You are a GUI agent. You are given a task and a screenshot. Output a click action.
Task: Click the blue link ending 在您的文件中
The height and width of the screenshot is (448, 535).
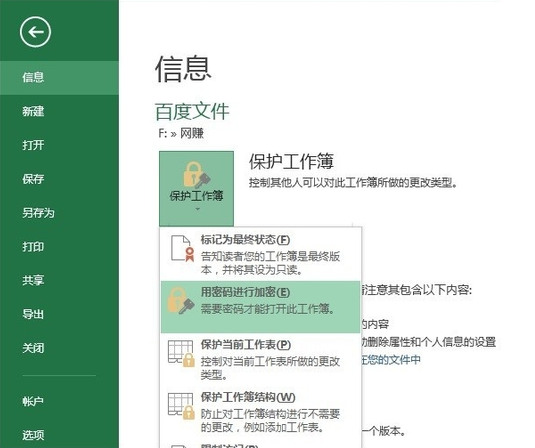391,360
